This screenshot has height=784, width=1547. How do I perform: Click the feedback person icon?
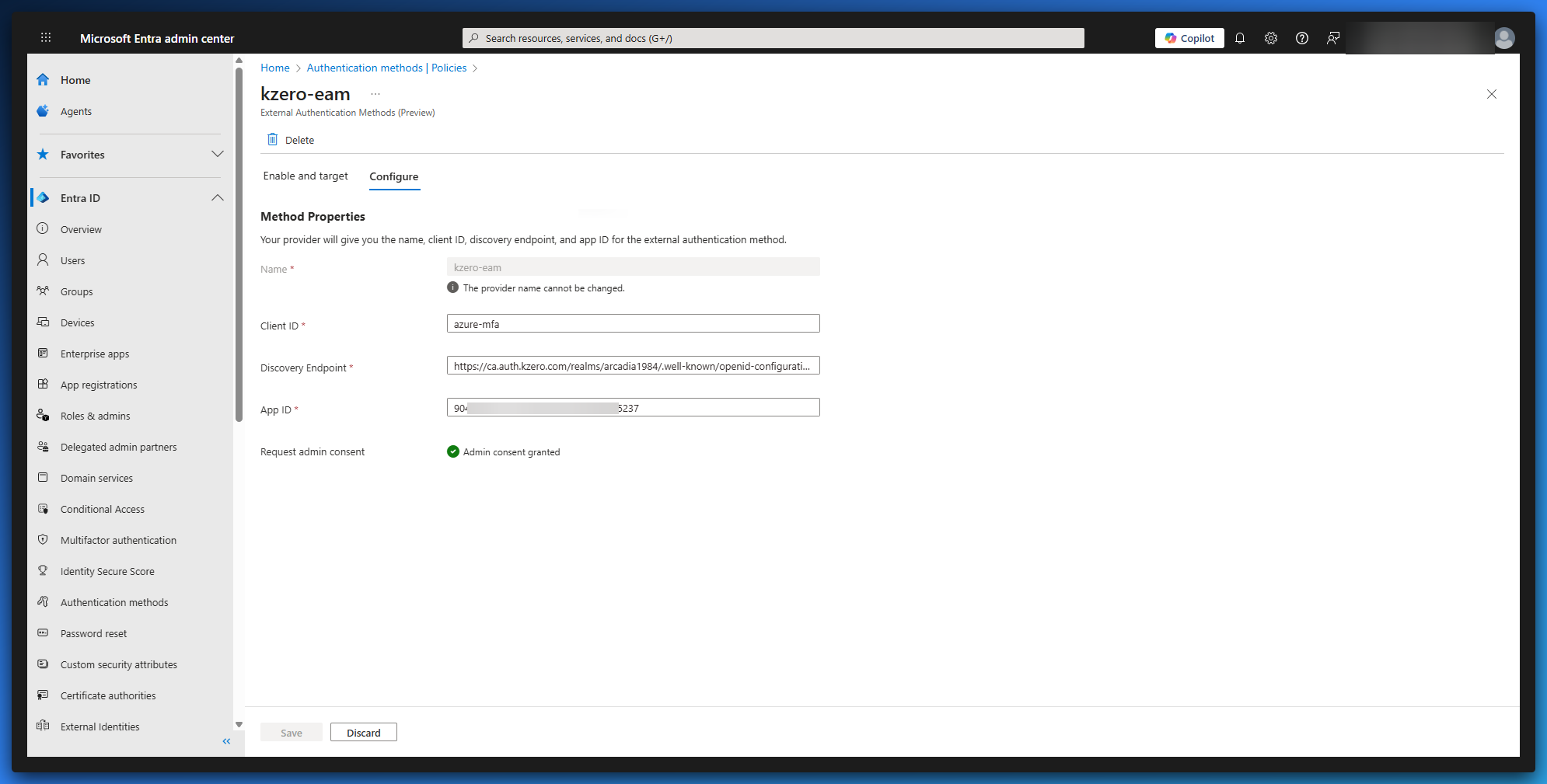(x=1333, y=38)
